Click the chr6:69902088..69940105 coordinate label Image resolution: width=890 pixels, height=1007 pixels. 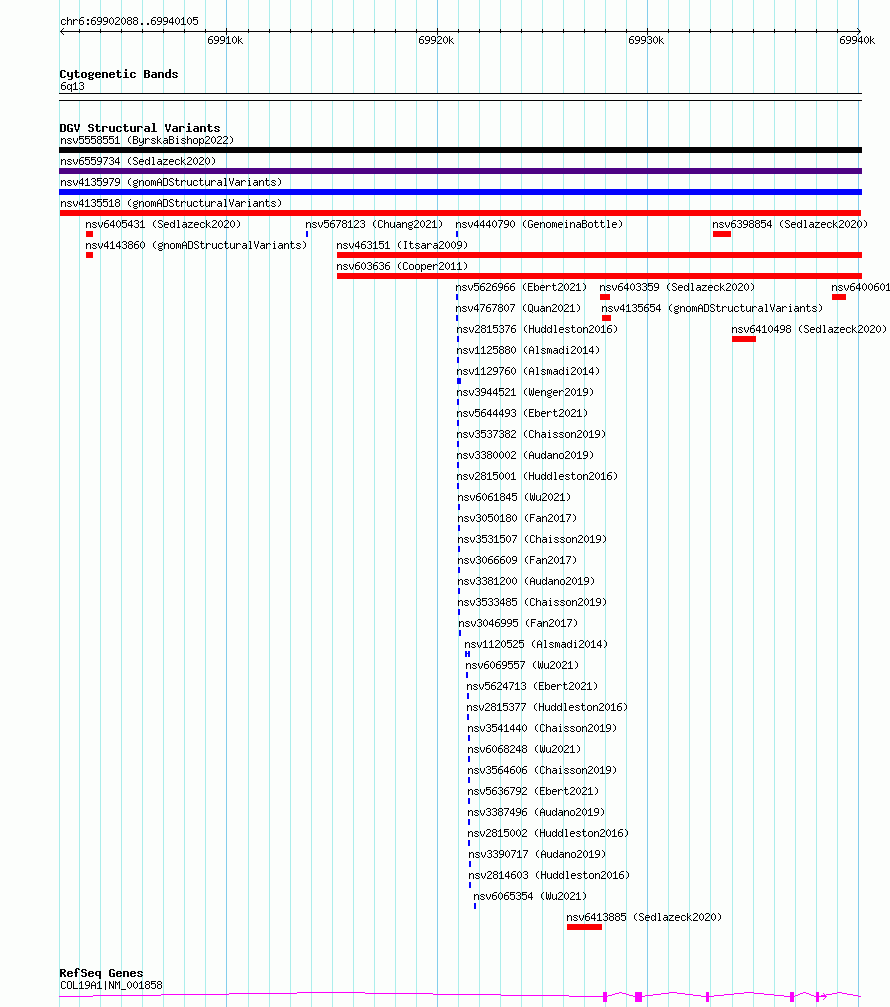[129, 21]
